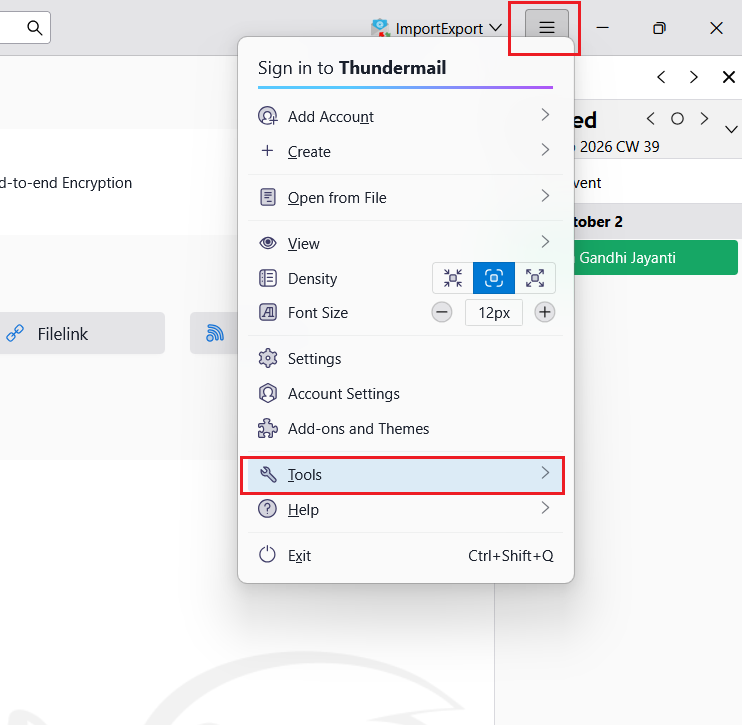Click the ImportExport add-on icon

[381, 28]
